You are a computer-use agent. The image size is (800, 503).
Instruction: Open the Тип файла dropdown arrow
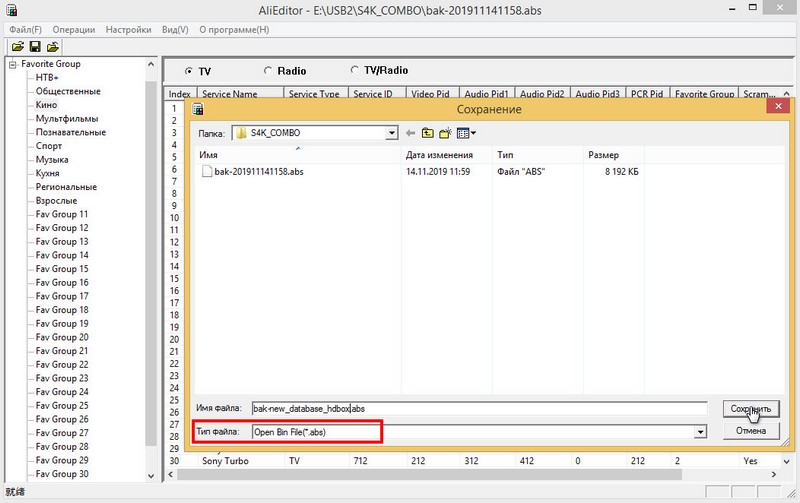(701, 432)
